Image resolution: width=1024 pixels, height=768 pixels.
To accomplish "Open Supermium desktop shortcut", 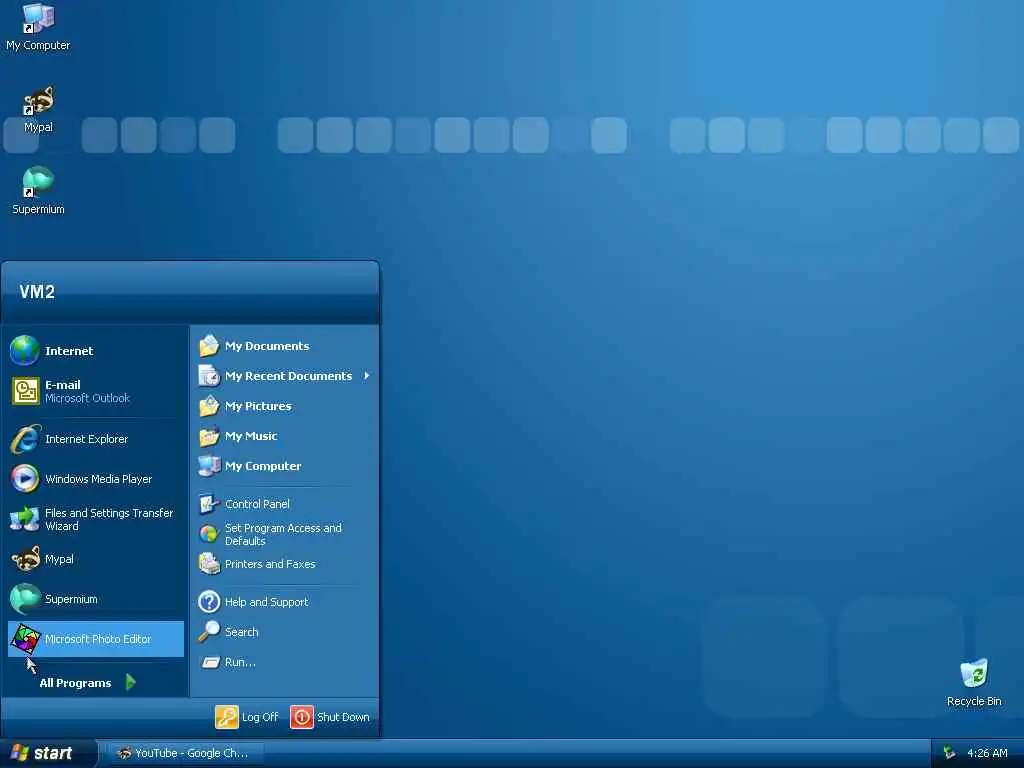I will (x=38, y=191).
